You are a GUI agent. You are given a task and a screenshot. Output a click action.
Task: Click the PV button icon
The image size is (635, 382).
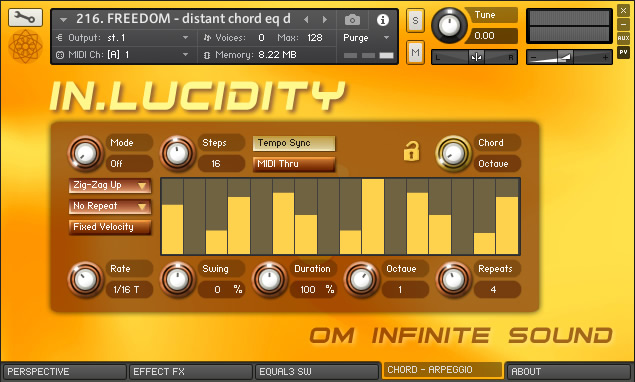coord(623,52)
